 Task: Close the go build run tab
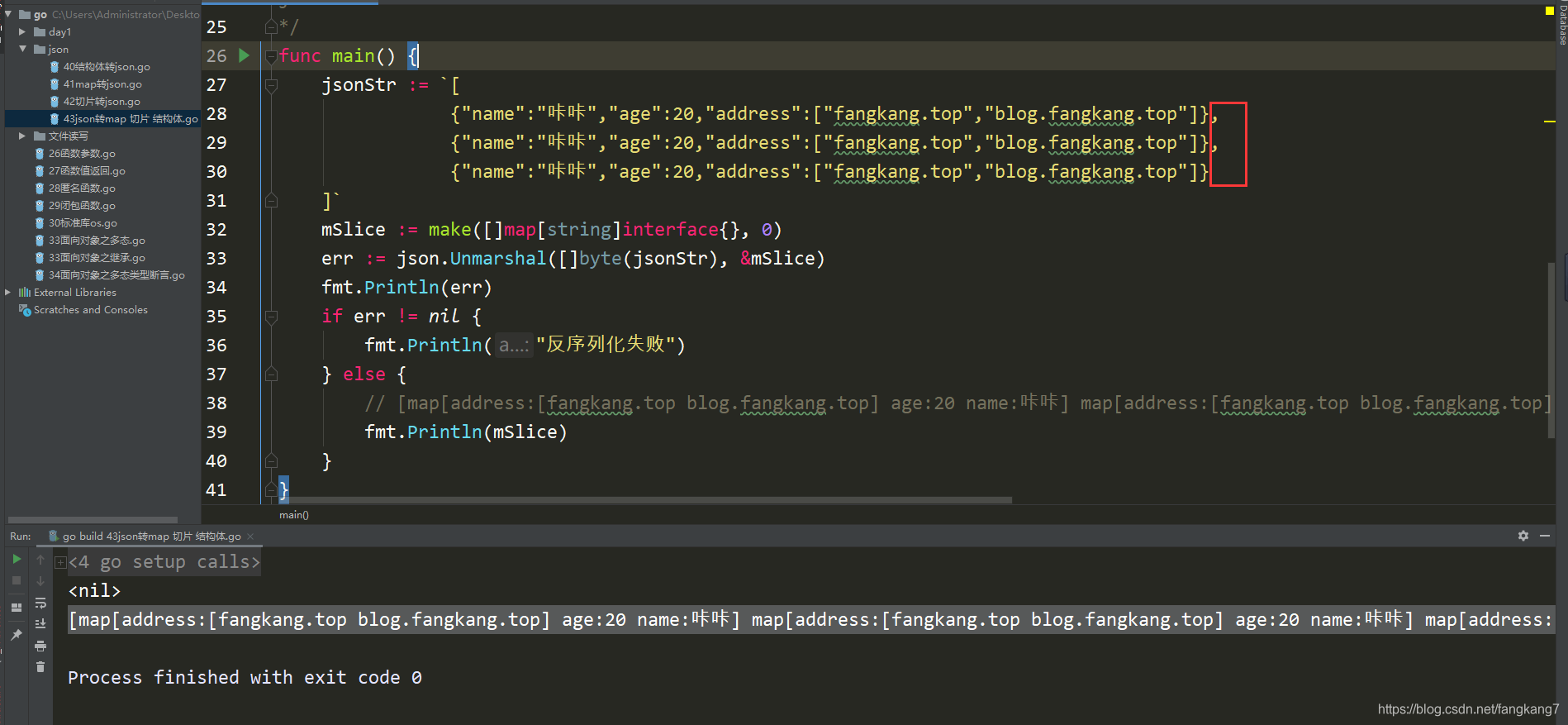(x=250, y=537)
